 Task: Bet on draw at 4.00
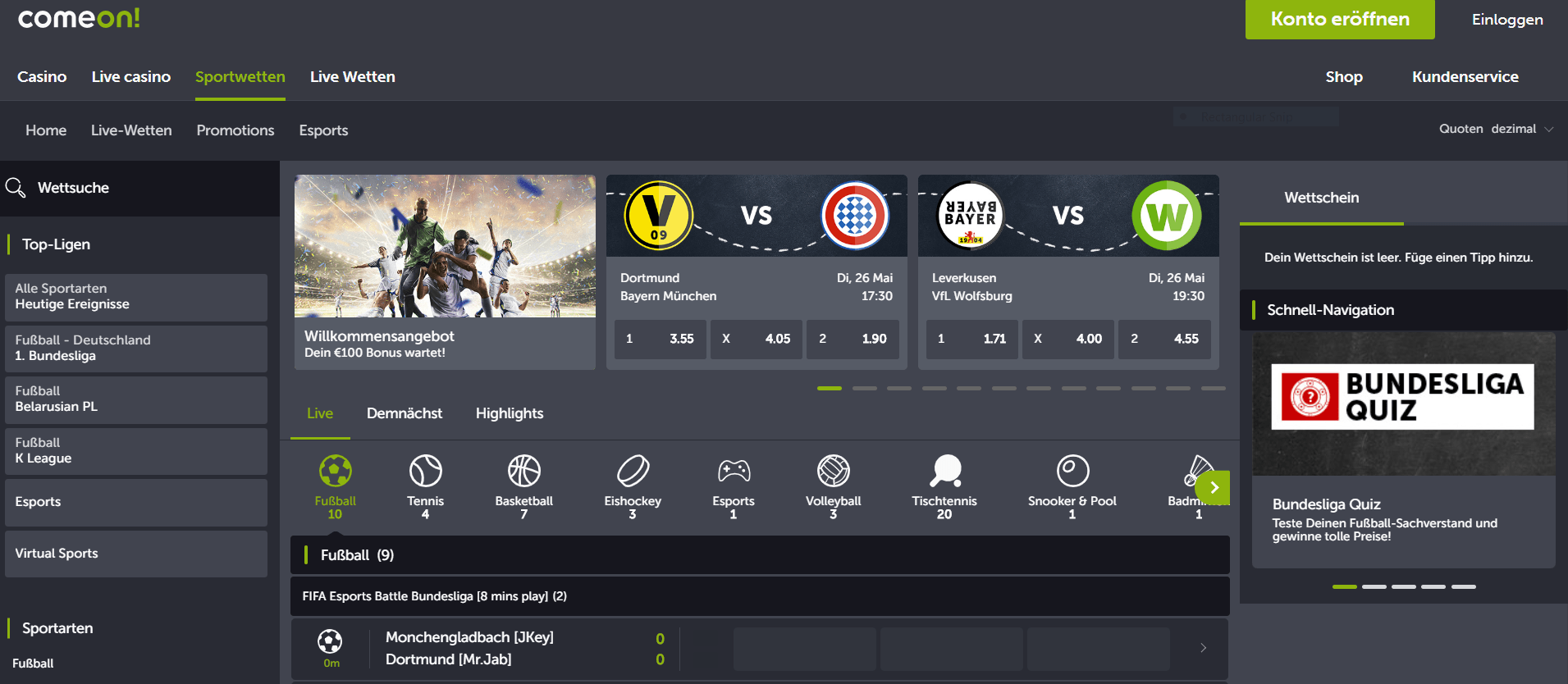tap(1068, 339)
